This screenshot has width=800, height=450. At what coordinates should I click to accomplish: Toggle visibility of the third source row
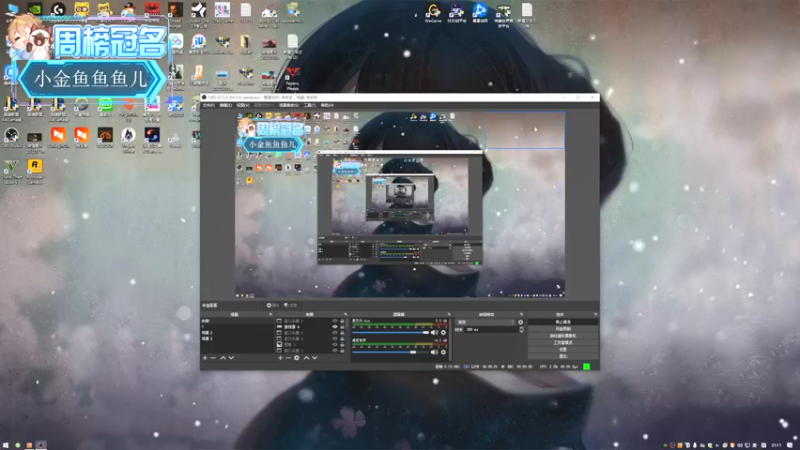click(335, 333)
